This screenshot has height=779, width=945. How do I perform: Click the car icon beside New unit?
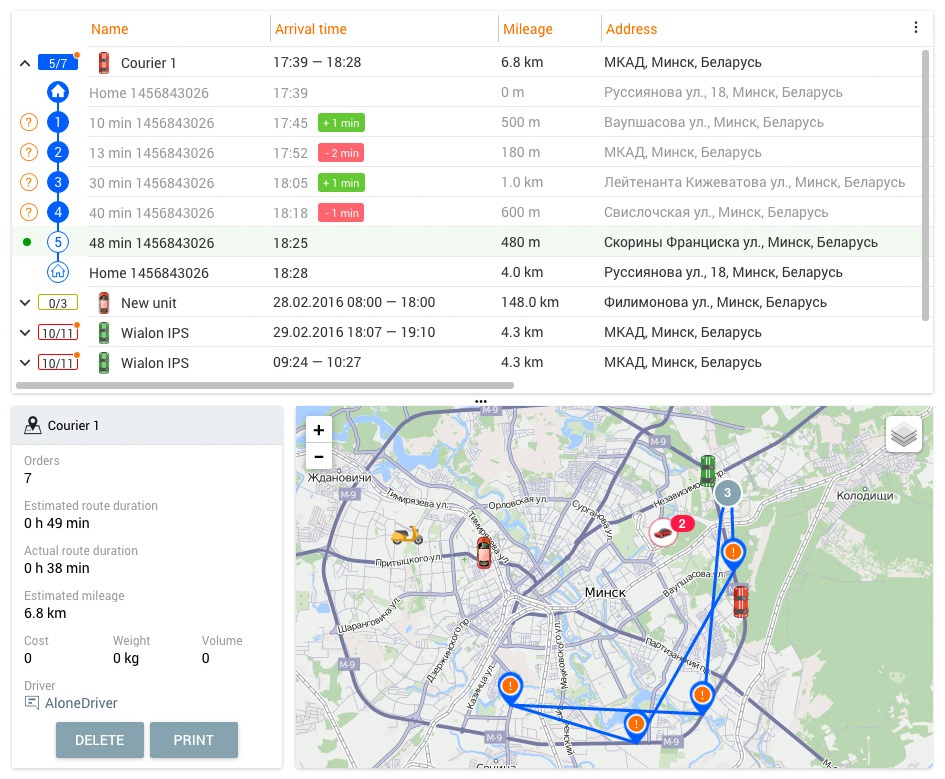(x=104, y=302)
